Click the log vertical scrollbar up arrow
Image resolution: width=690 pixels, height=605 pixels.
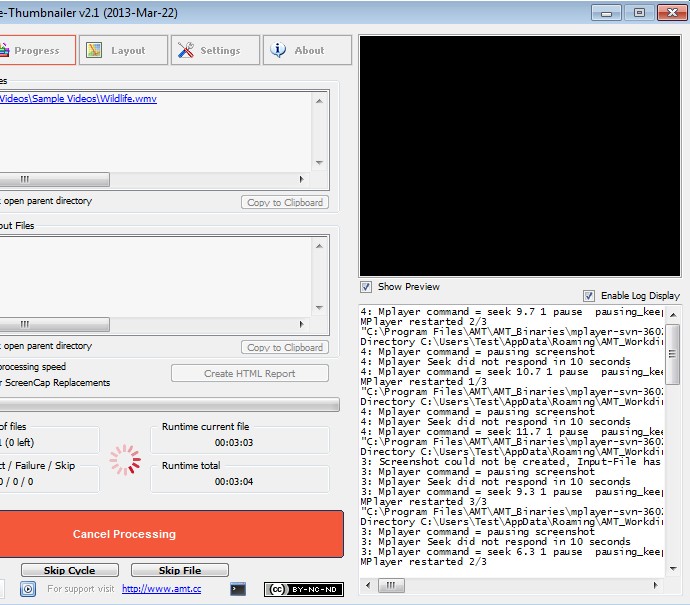click(x=673, y=315)
